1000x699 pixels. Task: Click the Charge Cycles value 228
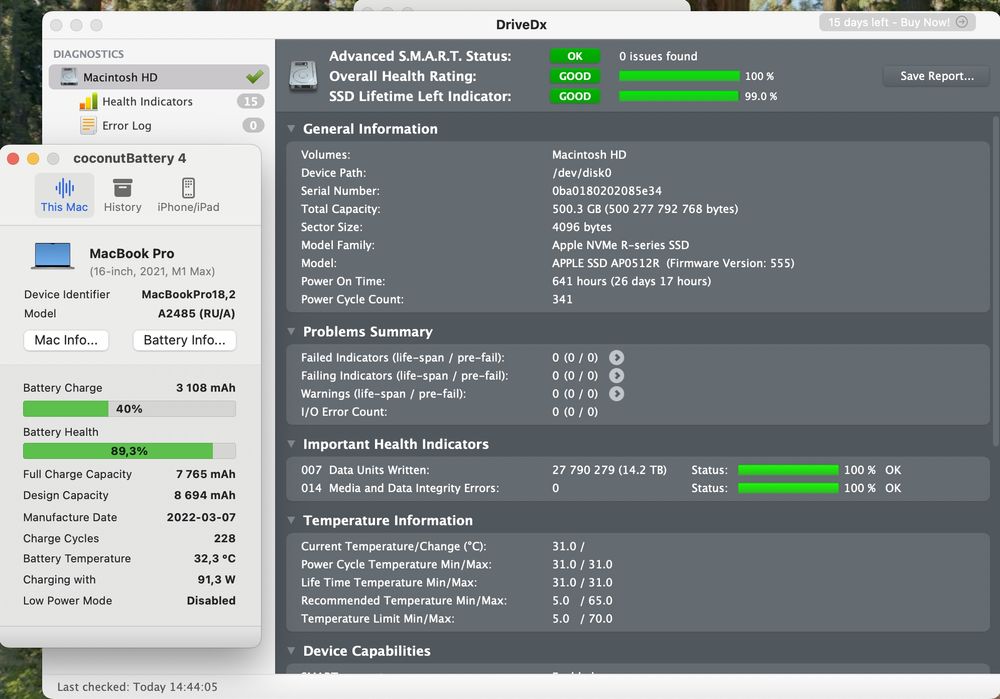tap(224, 538)
